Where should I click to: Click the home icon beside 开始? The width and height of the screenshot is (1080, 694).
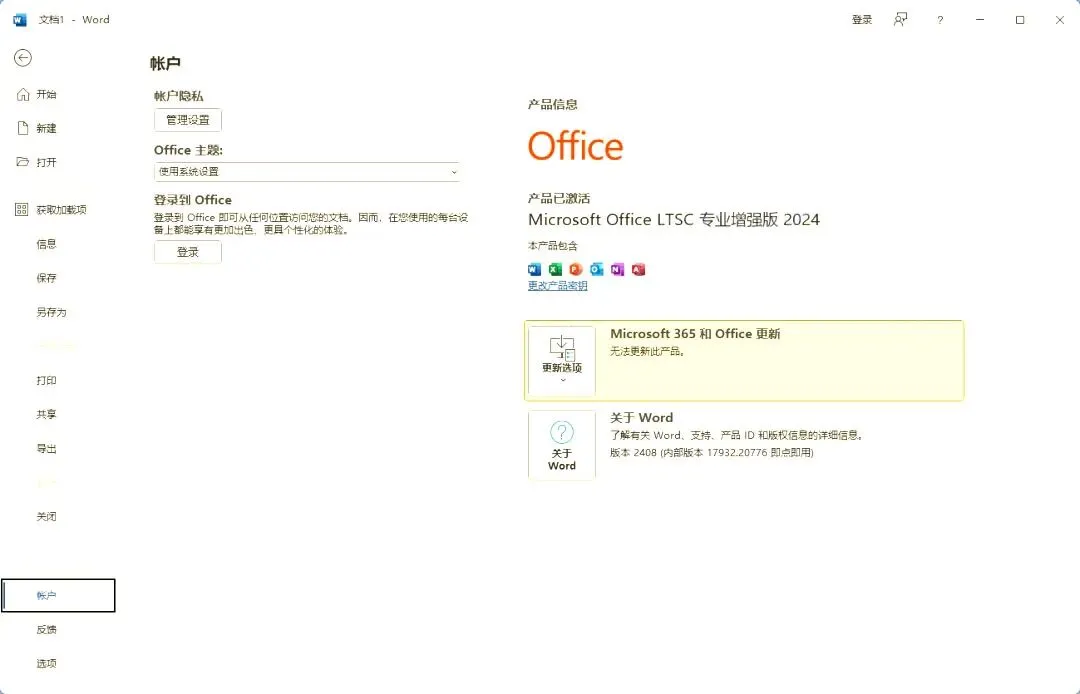(23, 94)
